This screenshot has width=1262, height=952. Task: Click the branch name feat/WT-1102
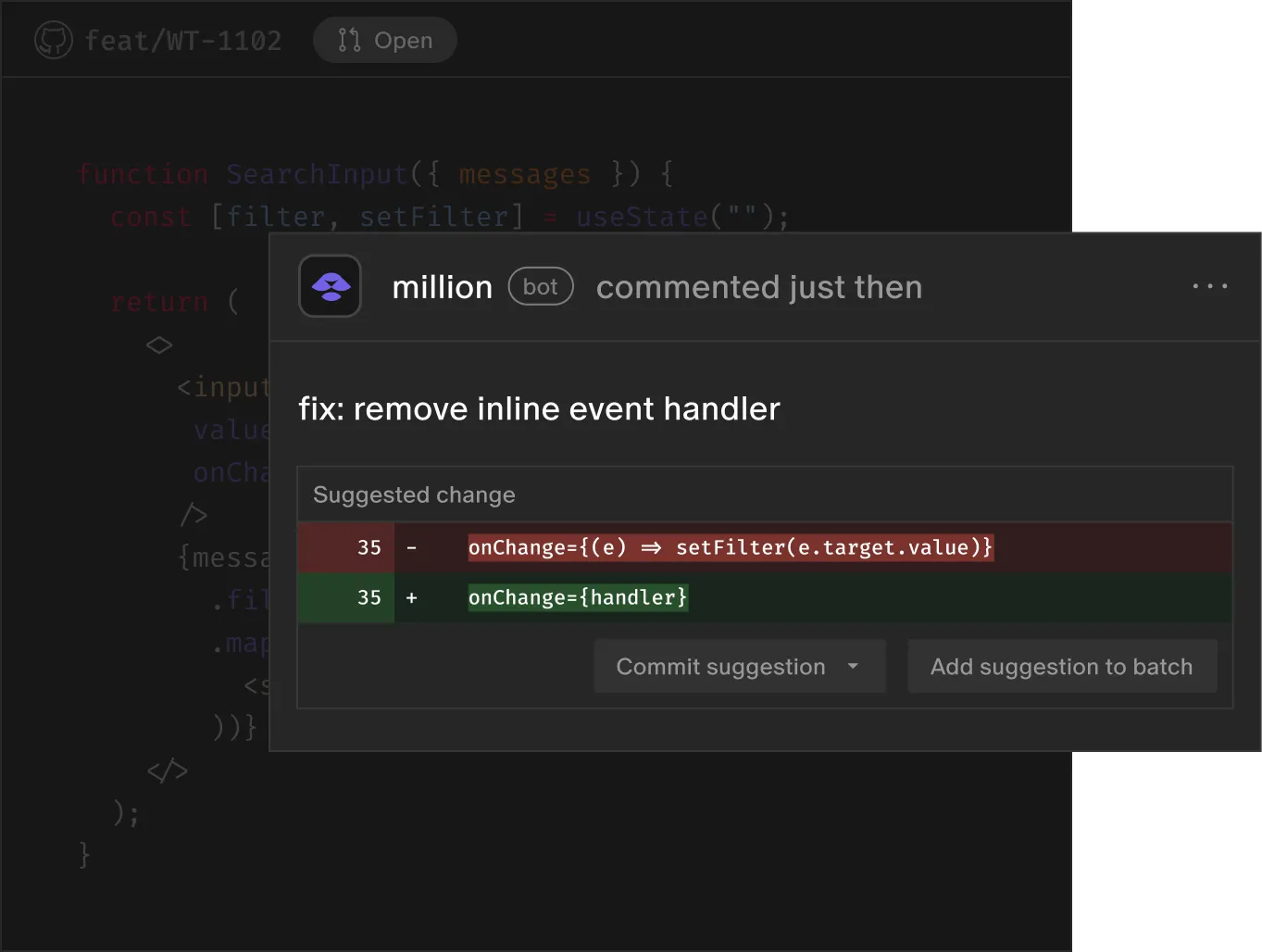[x=182, y=40]
